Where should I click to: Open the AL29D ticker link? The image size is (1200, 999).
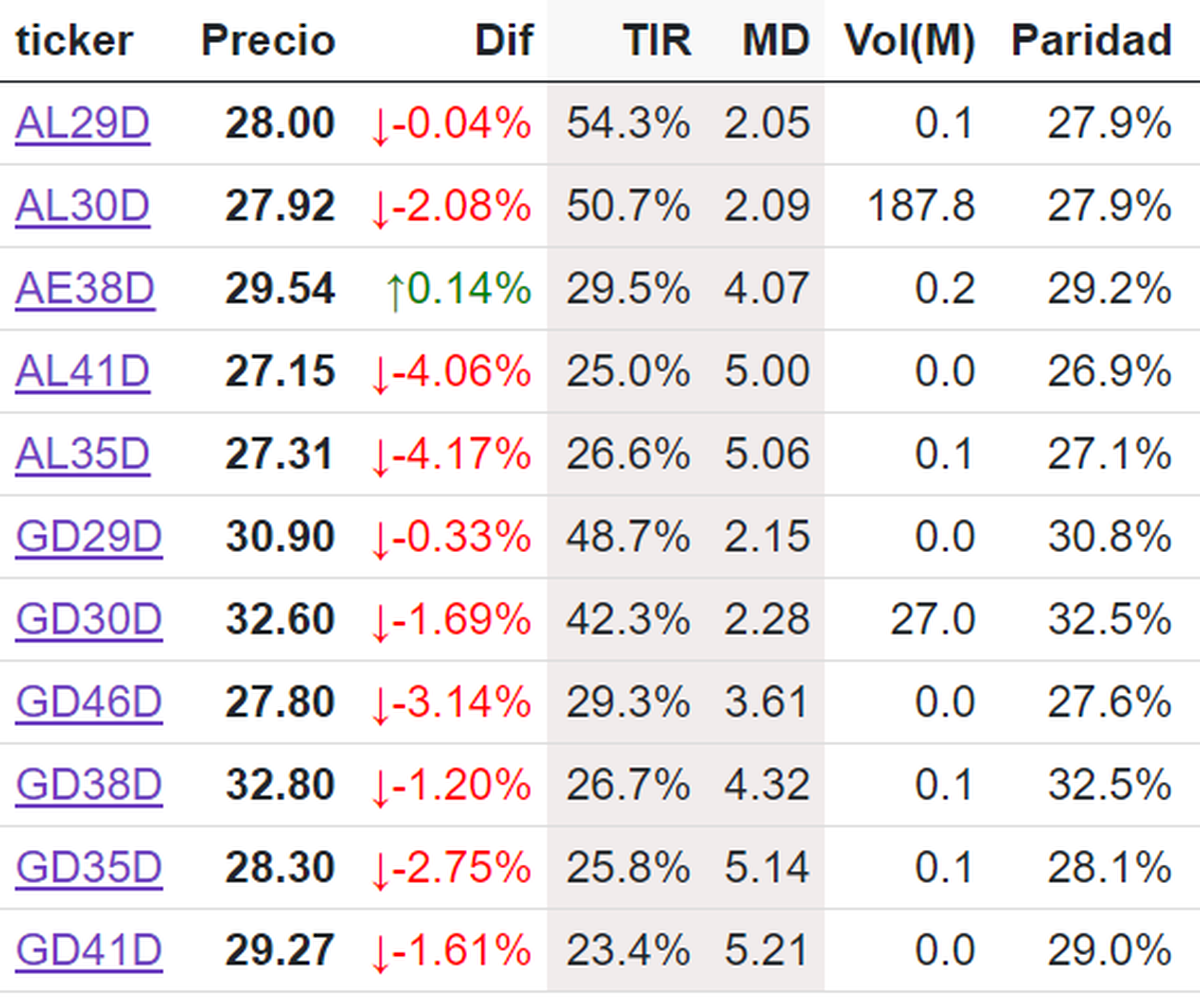coord(82,124)
